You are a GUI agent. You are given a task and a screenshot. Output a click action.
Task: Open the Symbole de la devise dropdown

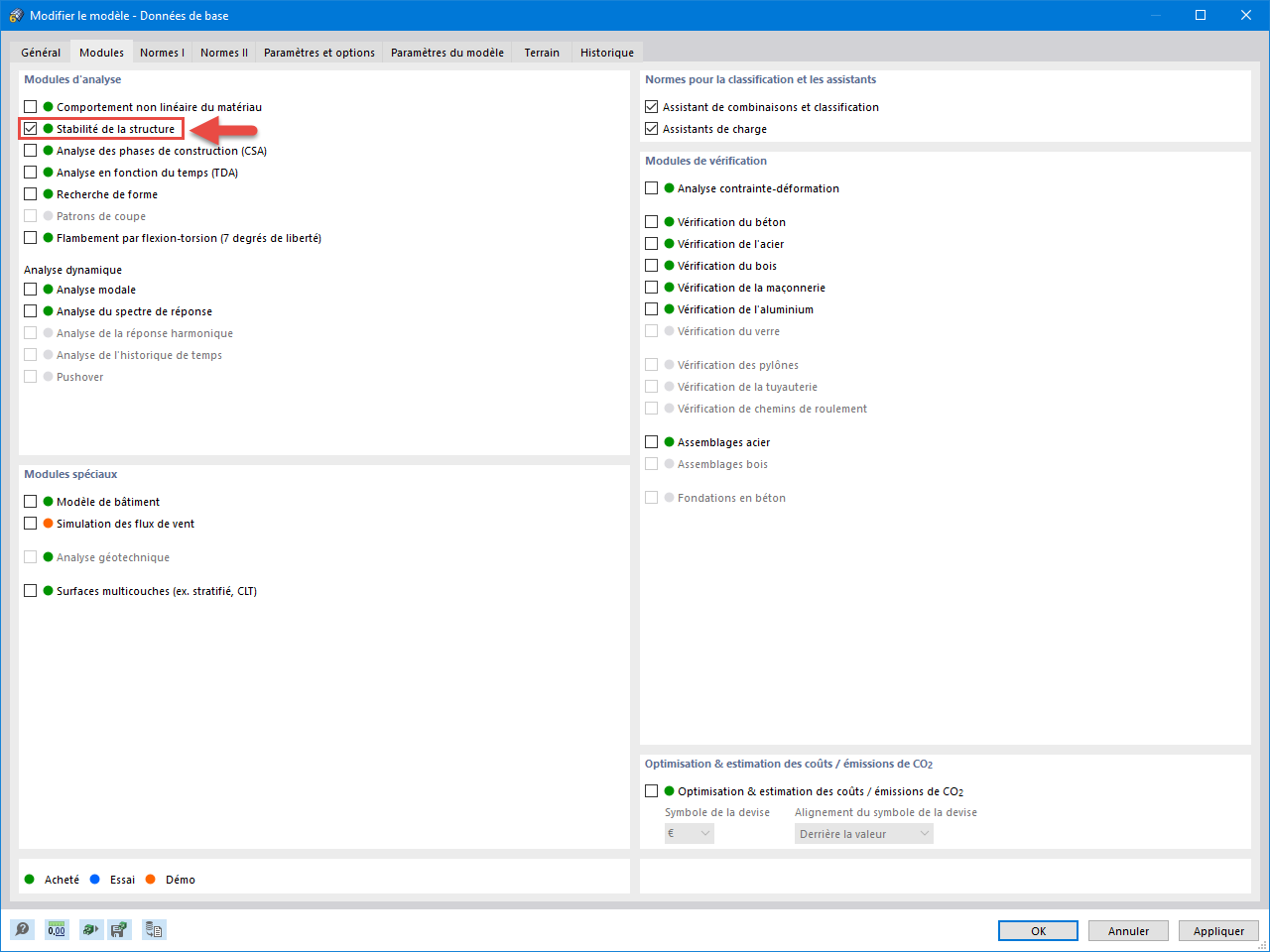point(690,834)
